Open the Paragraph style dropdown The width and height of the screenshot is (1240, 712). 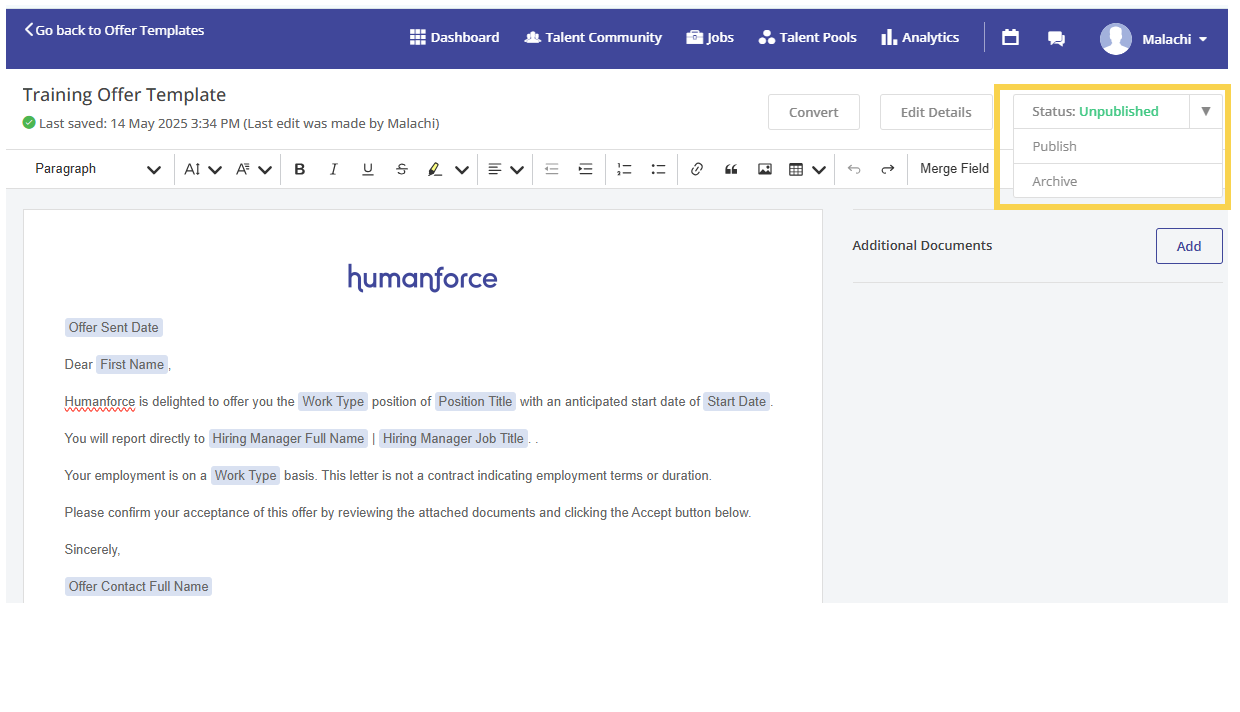pos(97,169)
